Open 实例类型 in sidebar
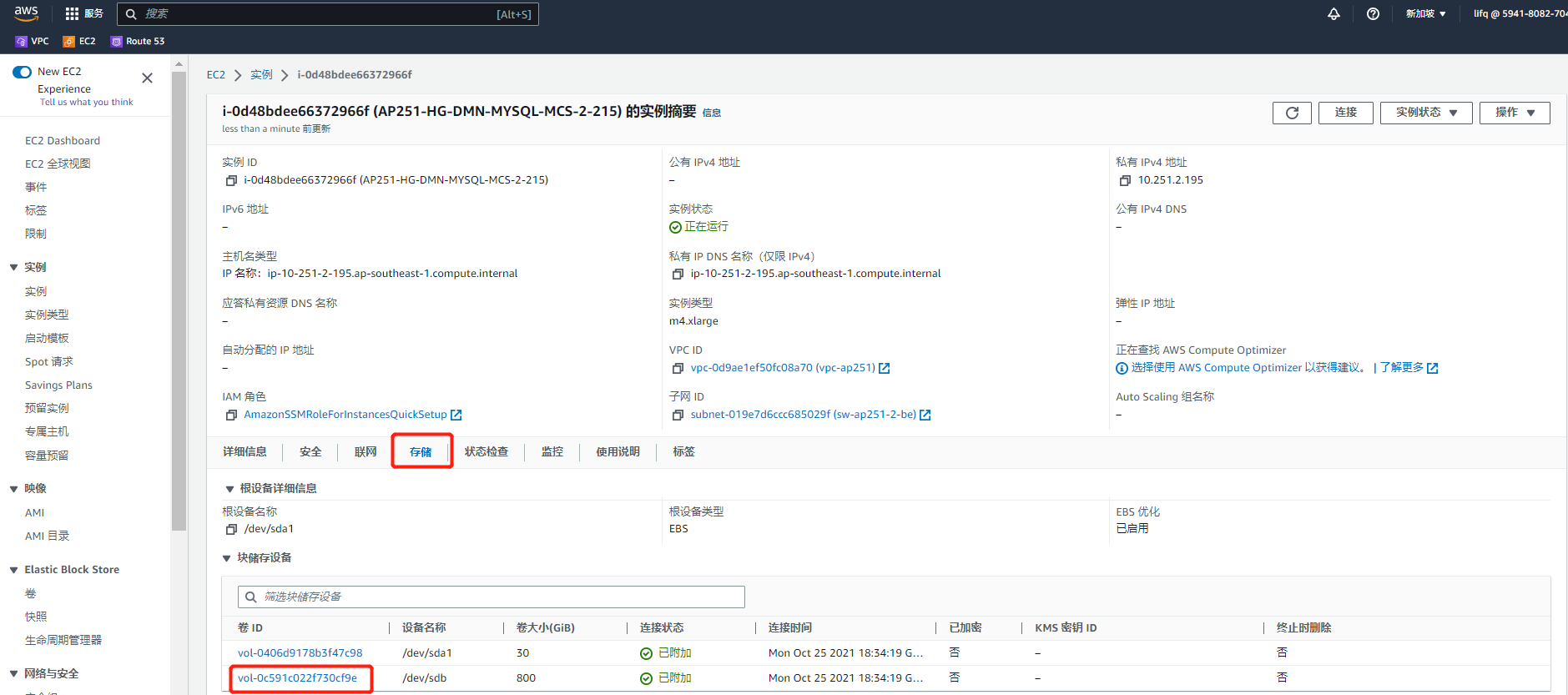 tap(47, 315)
